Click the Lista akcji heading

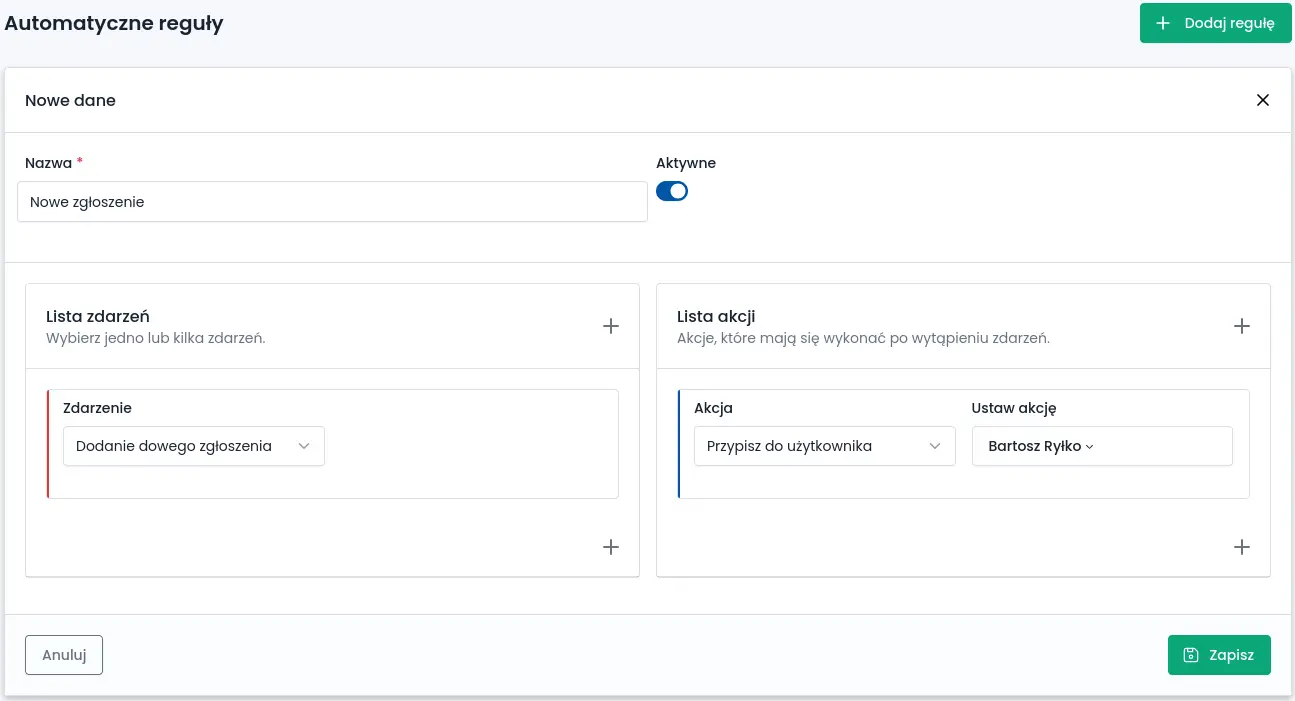pyautogui.click(x=716, y=316)
